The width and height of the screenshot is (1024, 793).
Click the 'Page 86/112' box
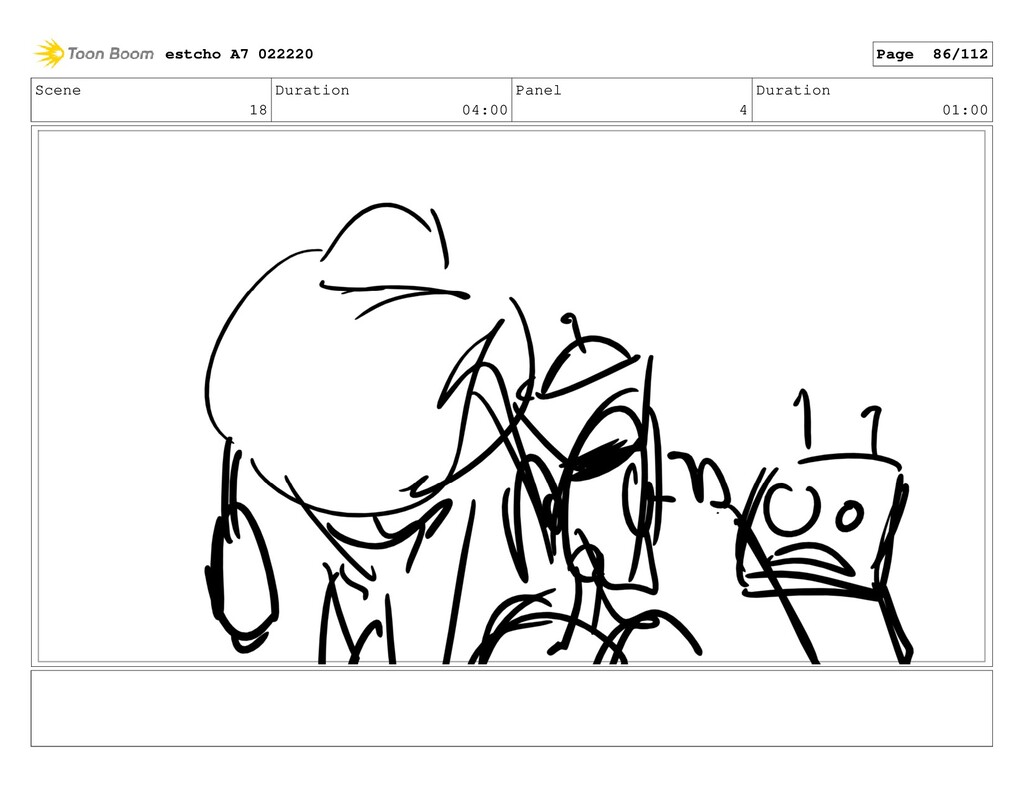pos(932,54)
